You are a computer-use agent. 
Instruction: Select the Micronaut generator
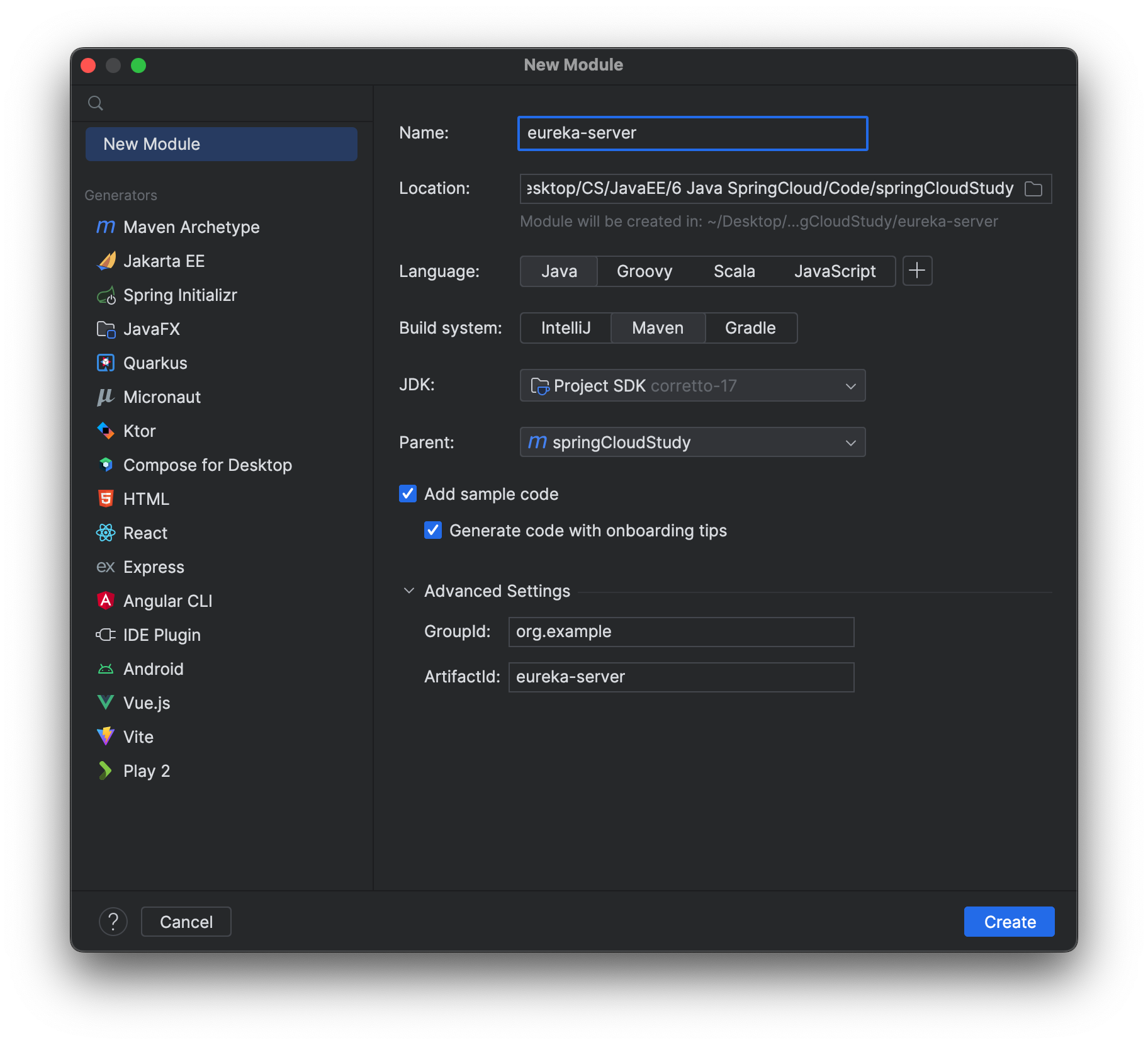[x=162, y=397]
